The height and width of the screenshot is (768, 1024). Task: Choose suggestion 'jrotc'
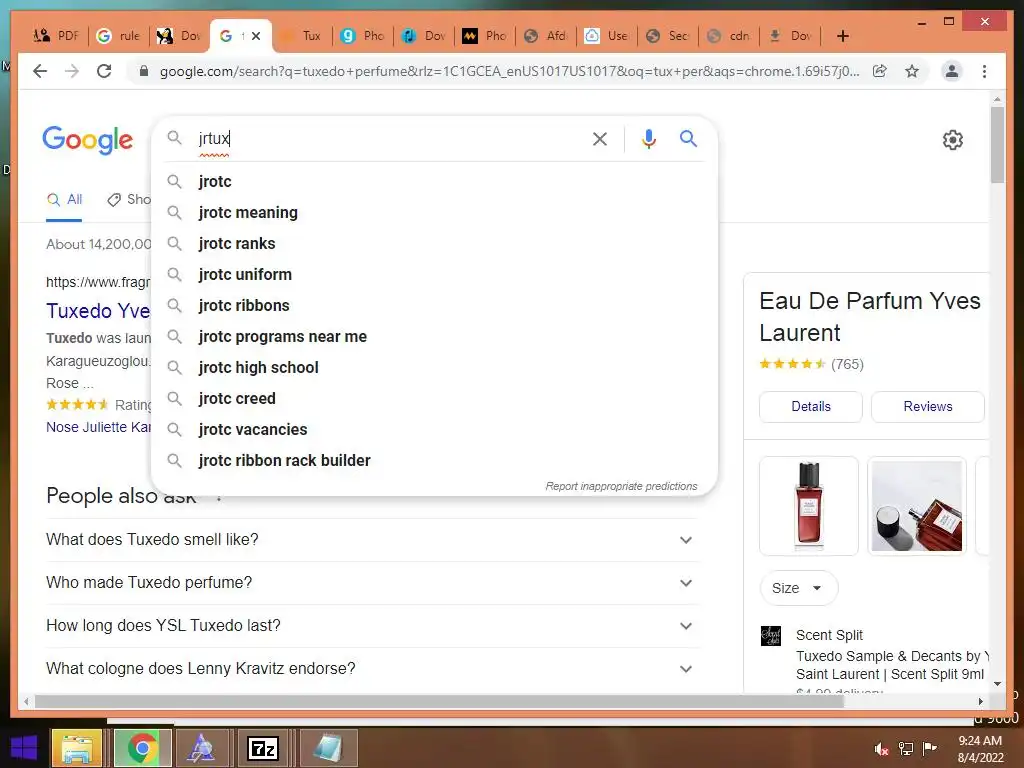(434, 182)
